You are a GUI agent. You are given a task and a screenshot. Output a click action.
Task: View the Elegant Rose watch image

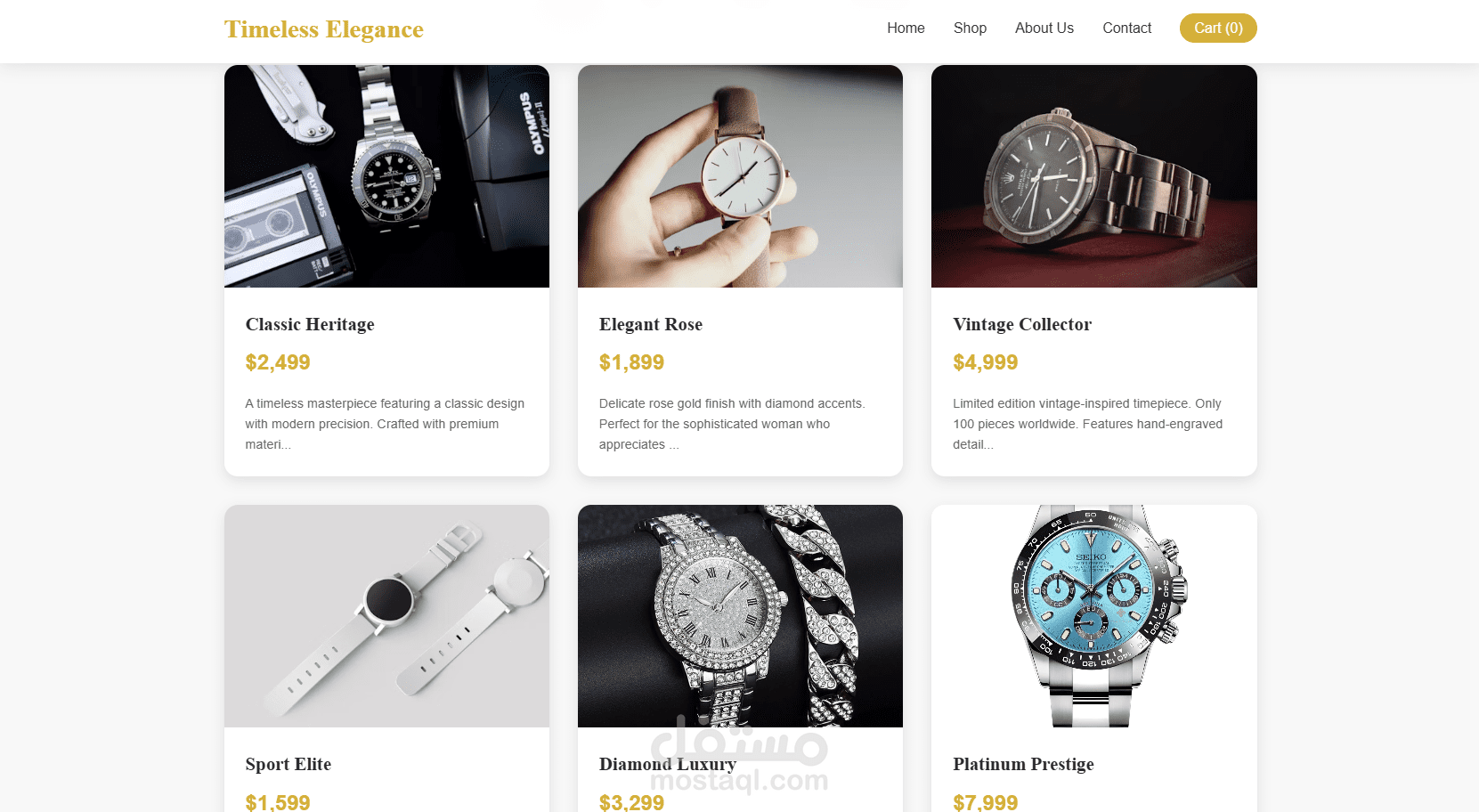pos(740,176)
